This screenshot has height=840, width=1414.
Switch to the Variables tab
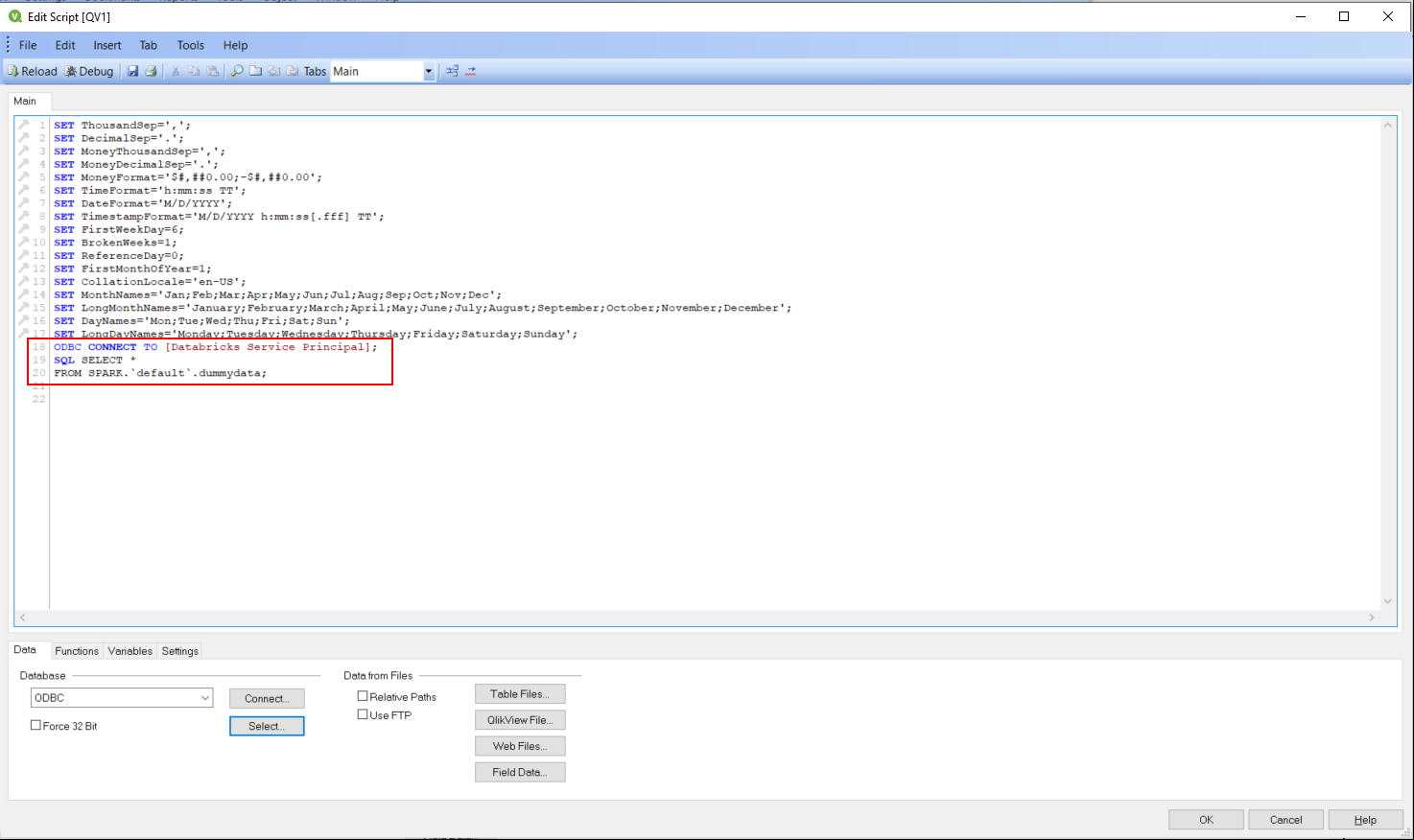[x=130, y=651]
